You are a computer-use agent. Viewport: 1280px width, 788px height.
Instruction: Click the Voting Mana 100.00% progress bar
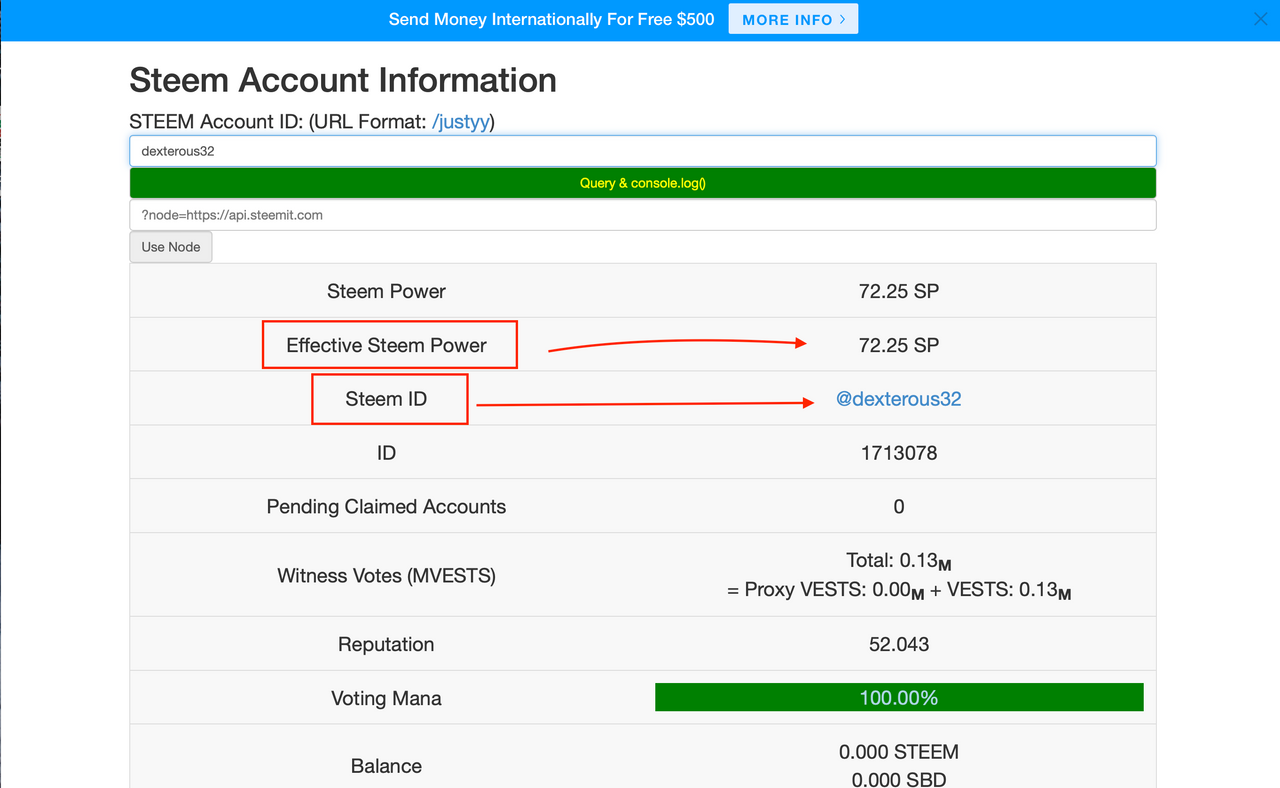(899, 698)
